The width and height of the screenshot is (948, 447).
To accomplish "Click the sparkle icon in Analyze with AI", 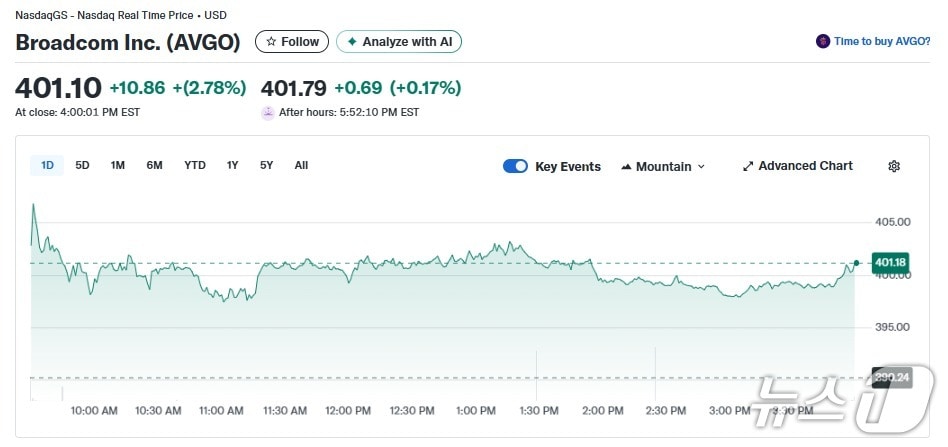I will point(351,42).
